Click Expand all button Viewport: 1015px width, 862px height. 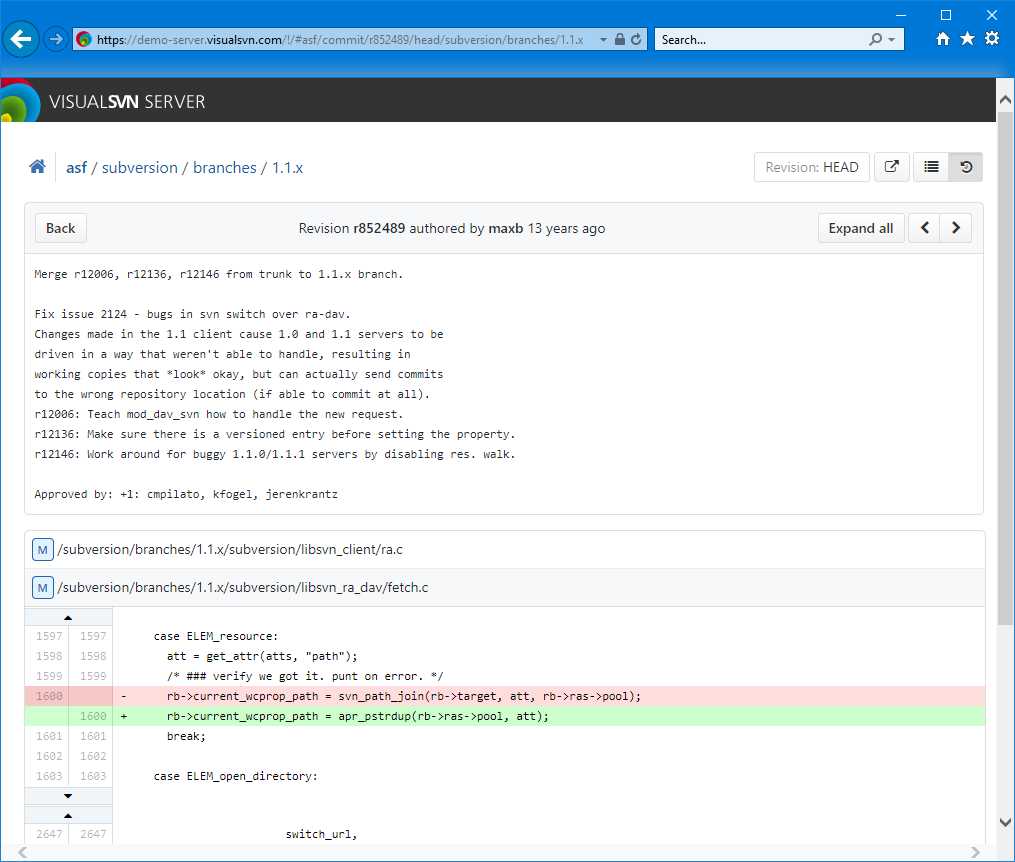coord(861,228)
